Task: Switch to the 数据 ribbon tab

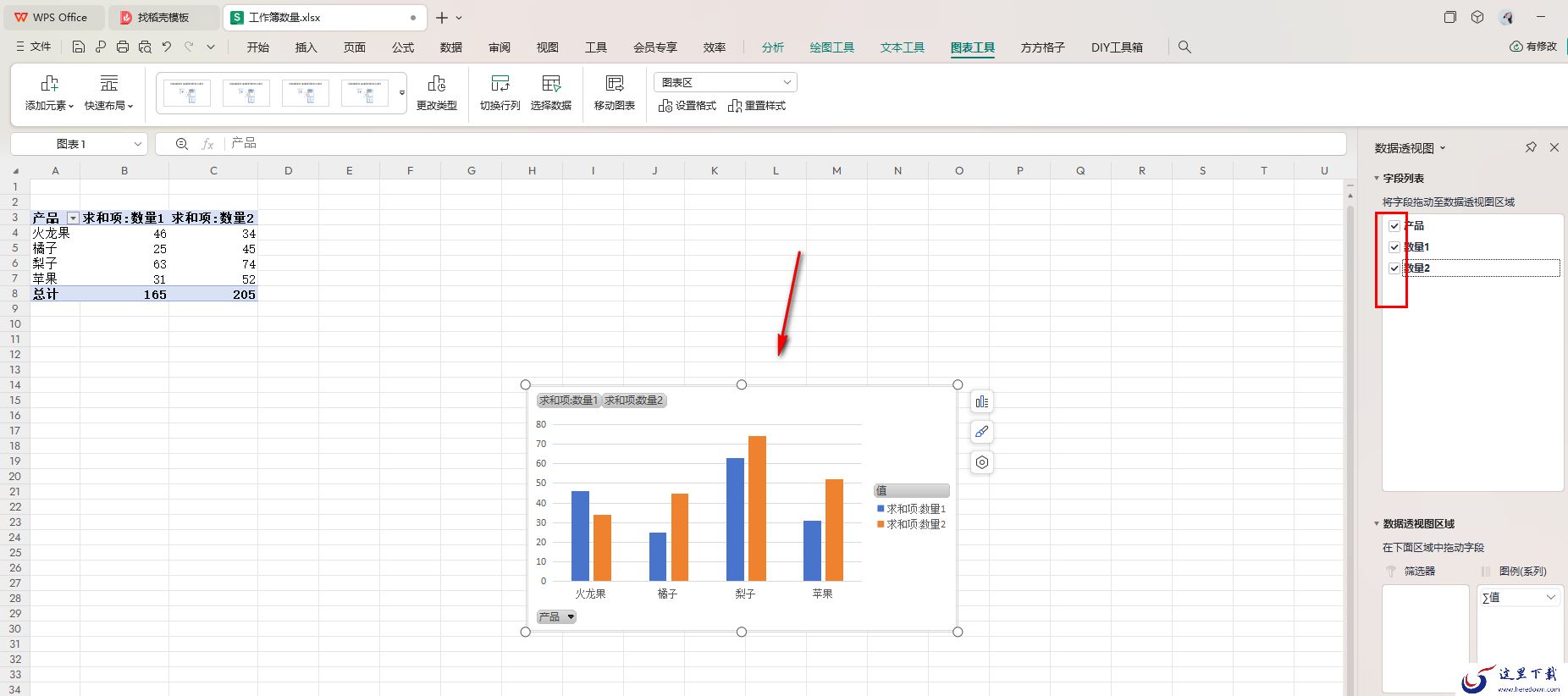Action: point(451,47)
